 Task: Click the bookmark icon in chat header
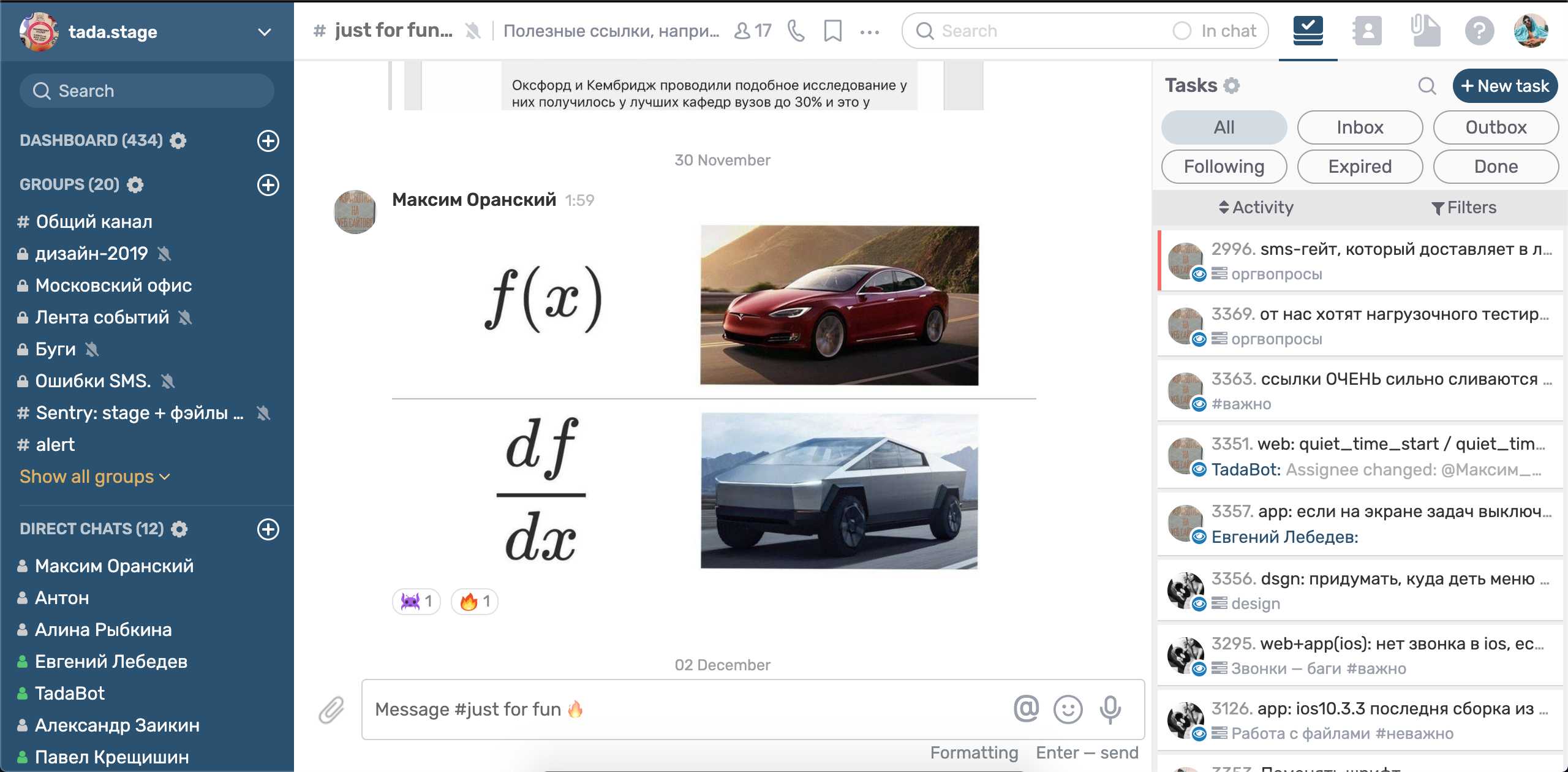832,31
